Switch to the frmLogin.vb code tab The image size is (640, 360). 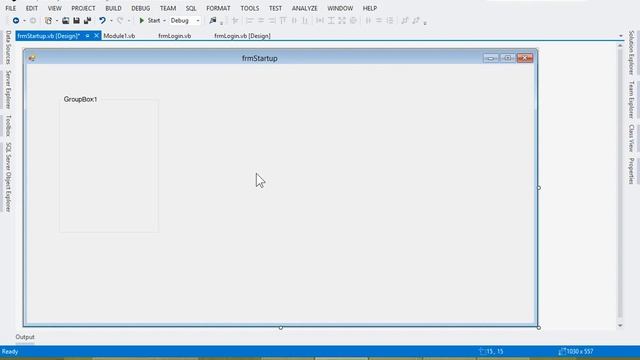click(175, 36)
